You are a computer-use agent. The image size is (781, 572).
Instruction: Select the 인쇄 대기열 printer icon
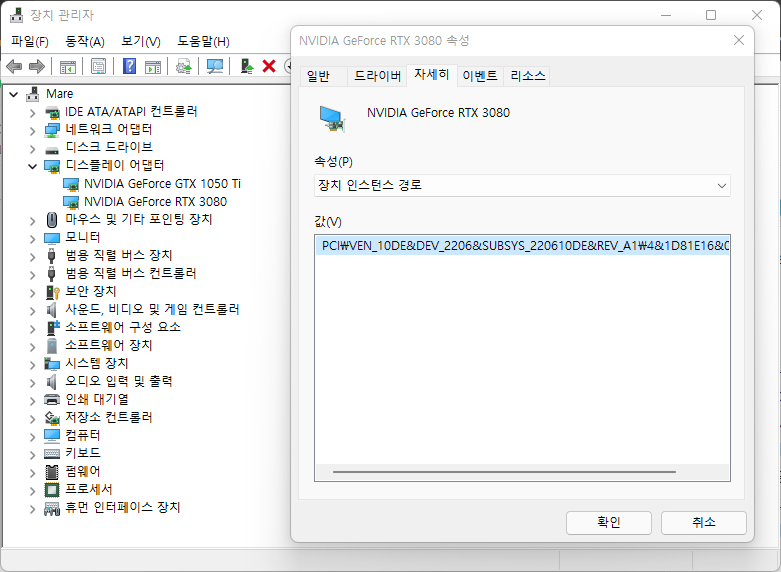pyautogui.click(x=52, y=399)
